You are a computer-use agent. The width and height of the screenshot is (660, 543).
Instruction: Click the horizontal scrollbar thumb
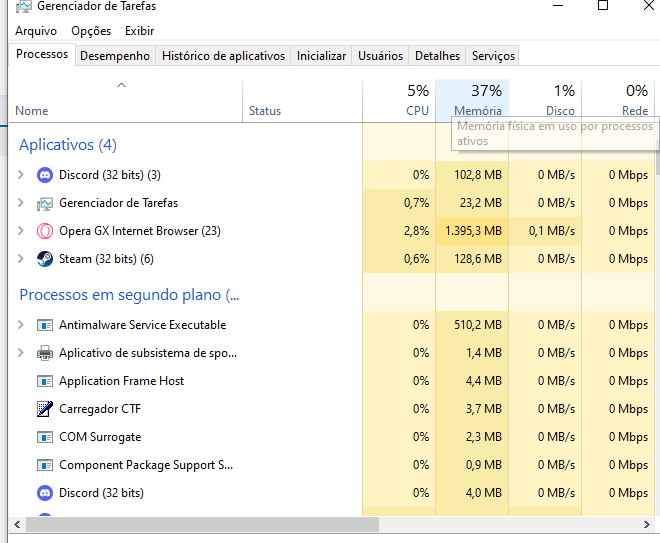(x=202, y=524)
